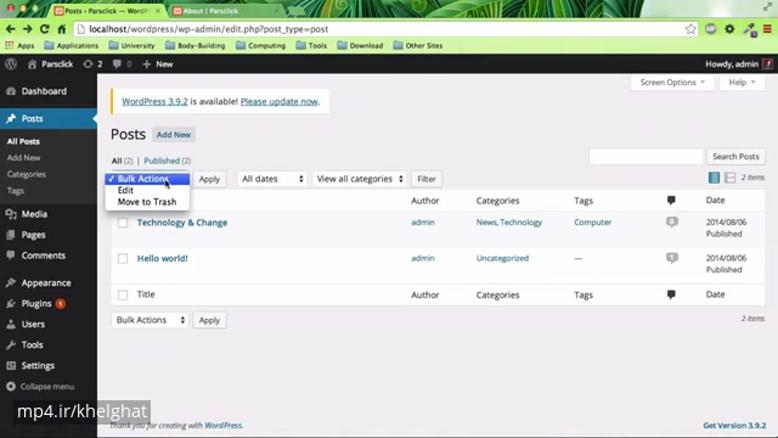Image resolution: width=778 pixels, height=438 pixels.
Task: Open the WordPress 3.9.2 link in notice
Action: [x=155, y=101]
